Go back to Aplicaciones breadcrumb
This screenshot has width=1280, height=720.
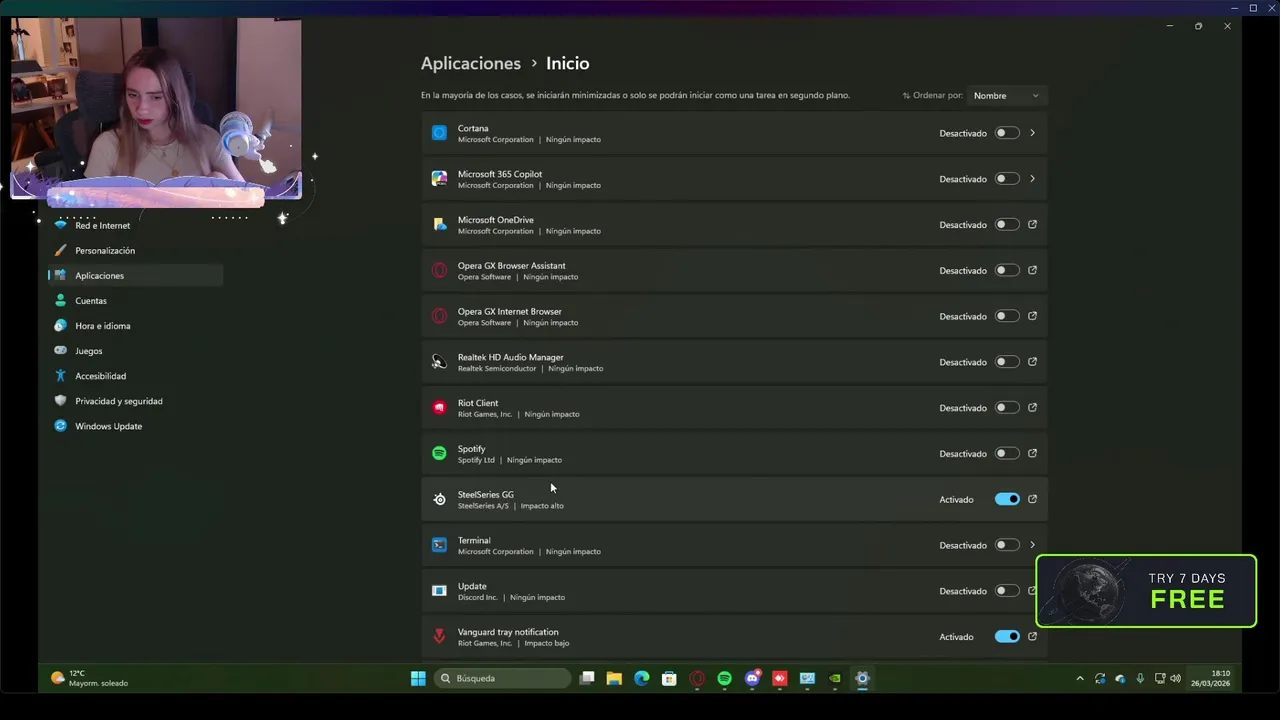[470, 63]
